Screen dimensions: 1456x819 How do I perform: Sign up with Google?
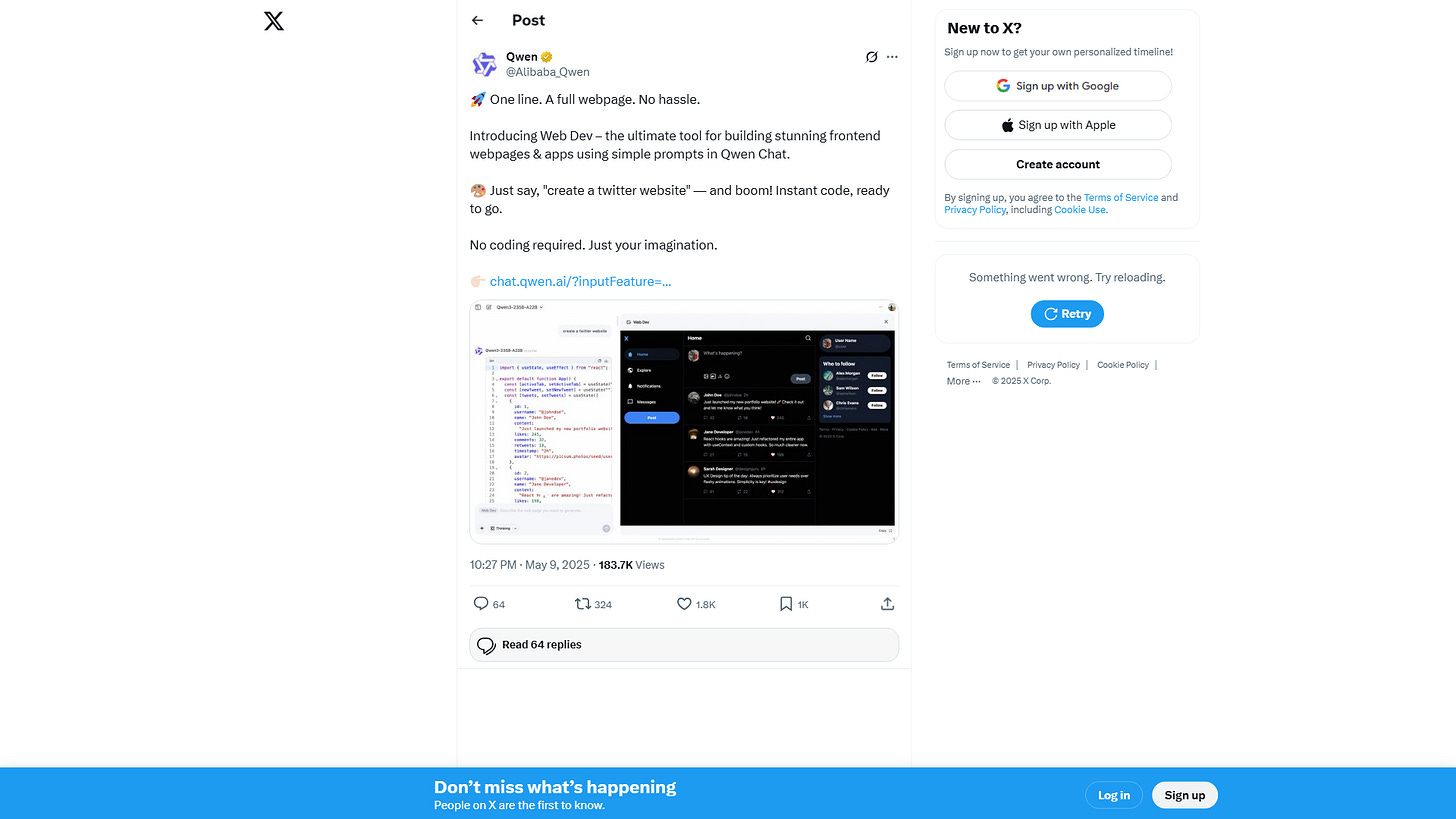(x=1058, y=86)
